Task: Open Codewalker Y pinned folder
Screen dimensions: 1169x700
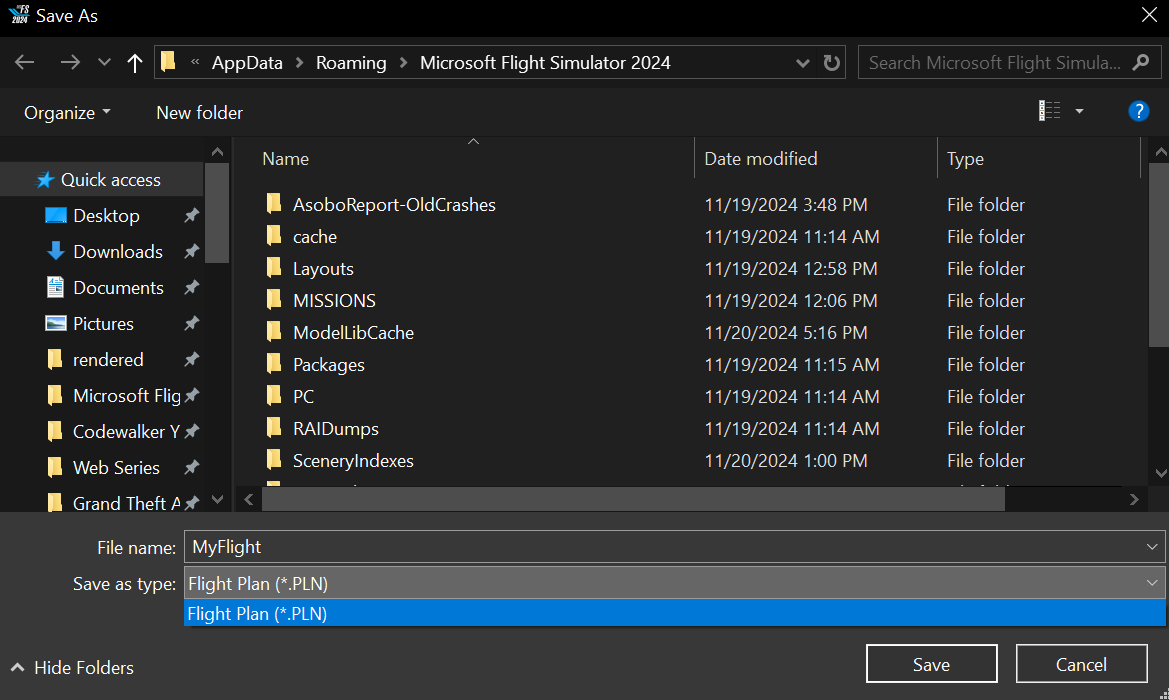Action: 126,432
